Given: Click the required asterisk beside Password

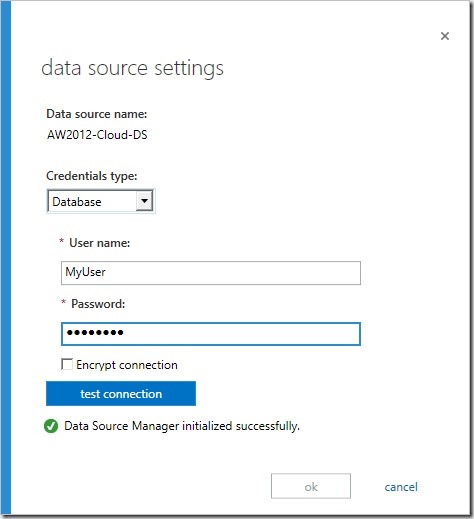Looking at the screenshot, I should pyautogui.click(x=64, y=302).
